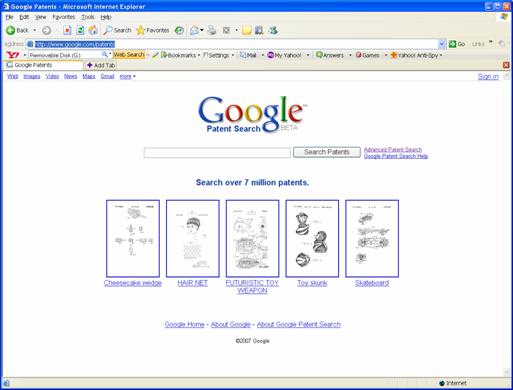Open the Edit menu
The image size is (513, 390).
24,17
